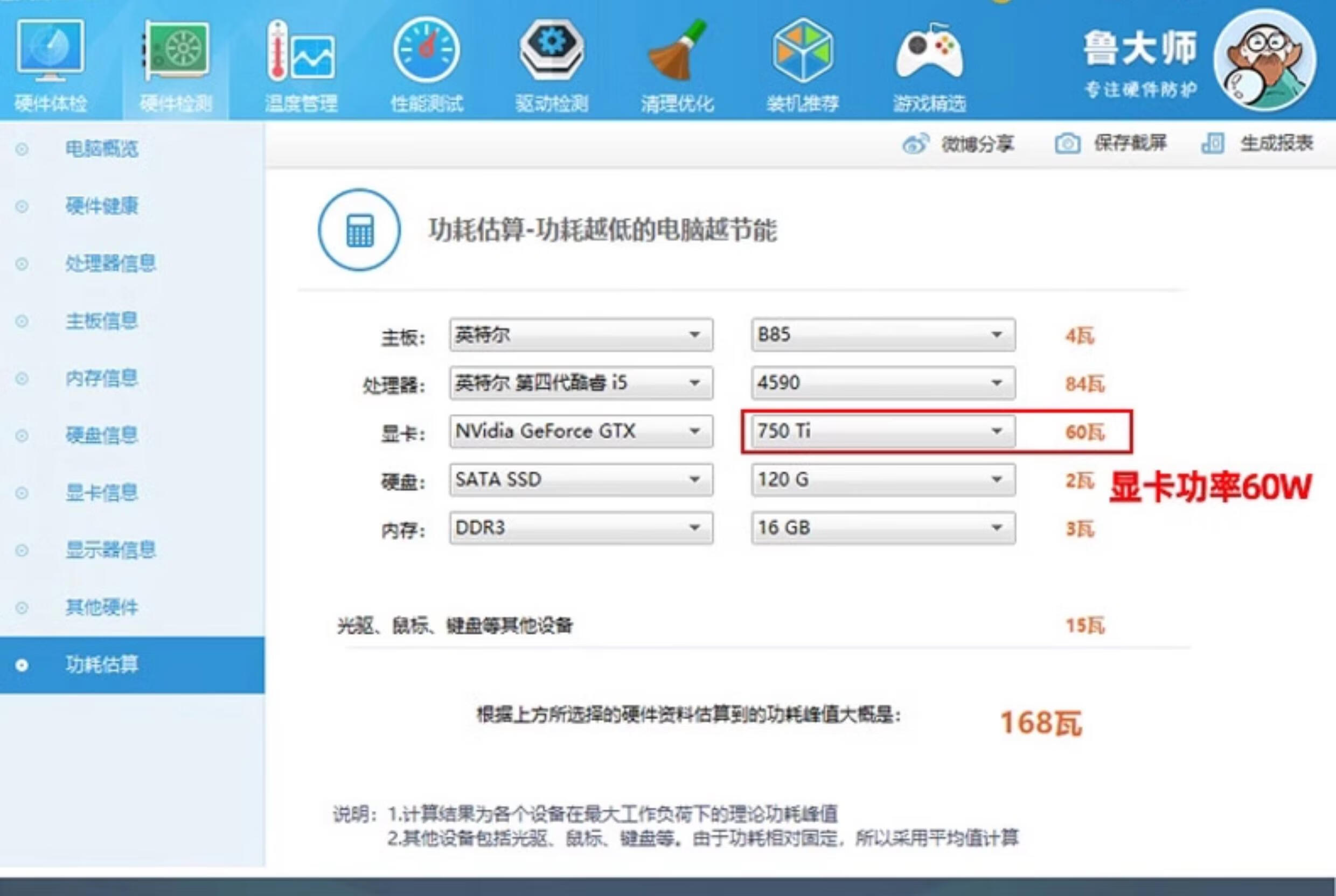
Task: Click the 15瓦 other devices value
Action: [1084, 626]
